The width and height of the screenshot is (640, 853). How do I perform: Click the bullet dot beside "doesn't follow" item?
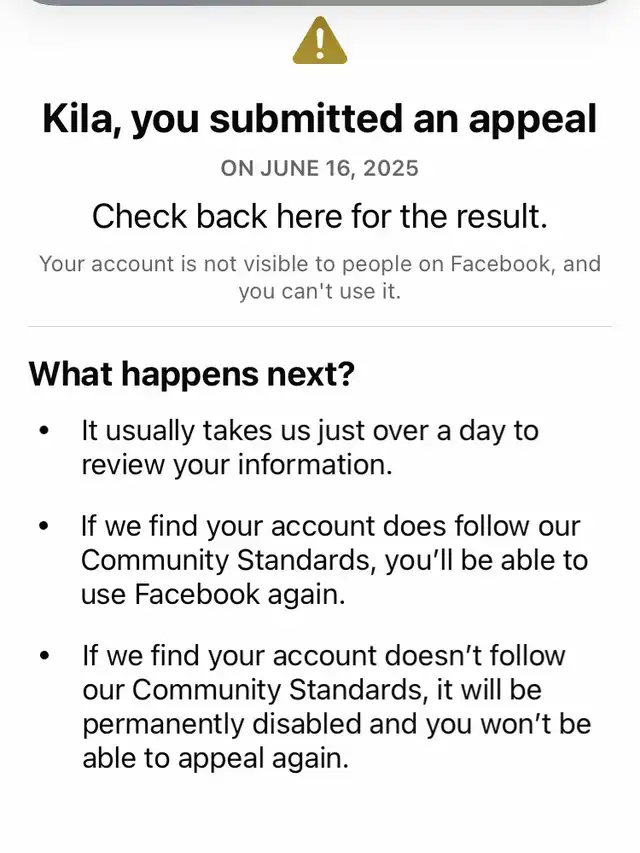pyautogui.click(x=43, y=657)
